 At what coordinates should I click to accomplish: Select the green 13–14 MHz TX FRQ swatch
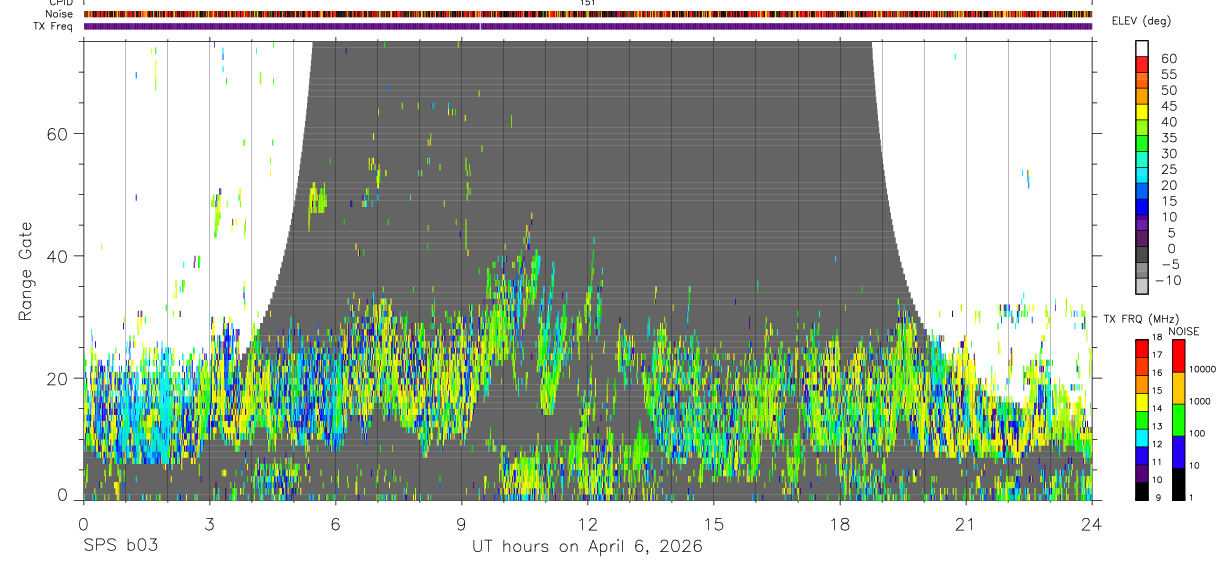pyautogui.click(x=1141, y=420)
